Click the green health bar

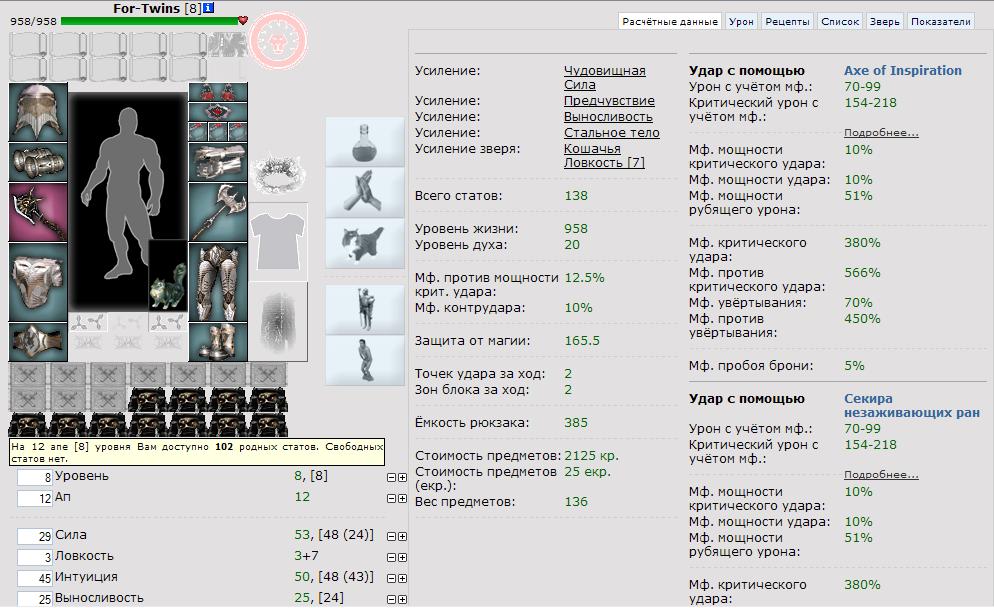pos(149,21)
